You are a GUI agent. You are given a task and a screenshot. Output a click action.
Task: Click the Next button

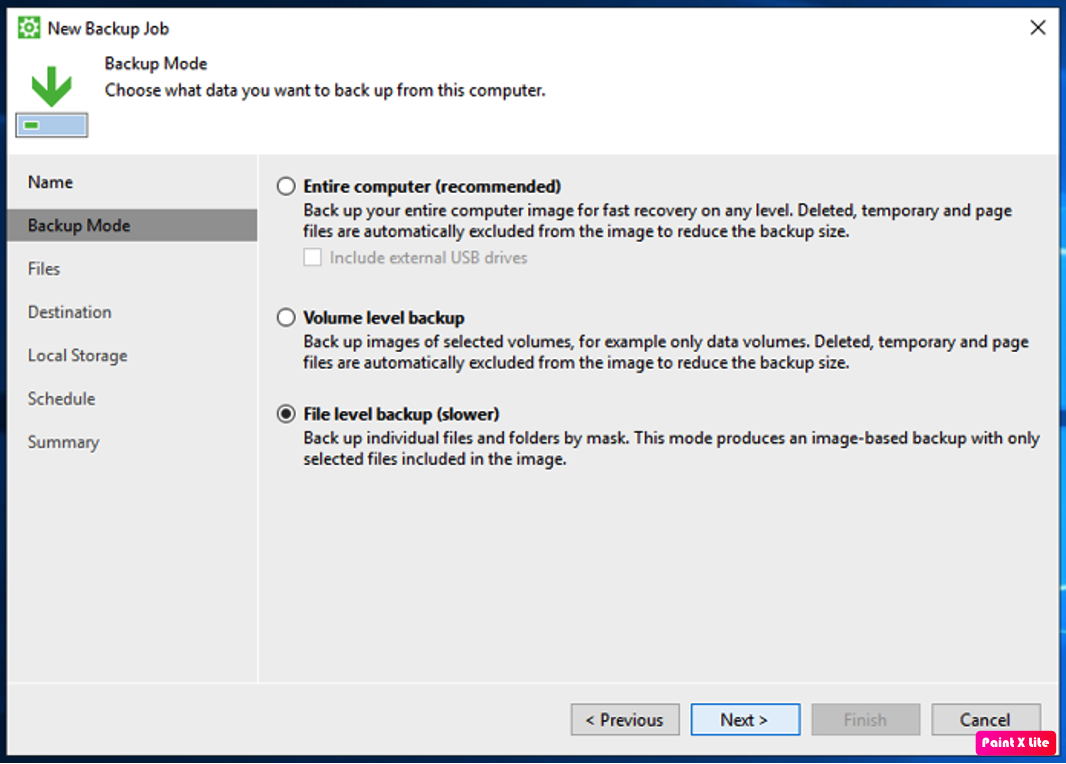(745, 720)
